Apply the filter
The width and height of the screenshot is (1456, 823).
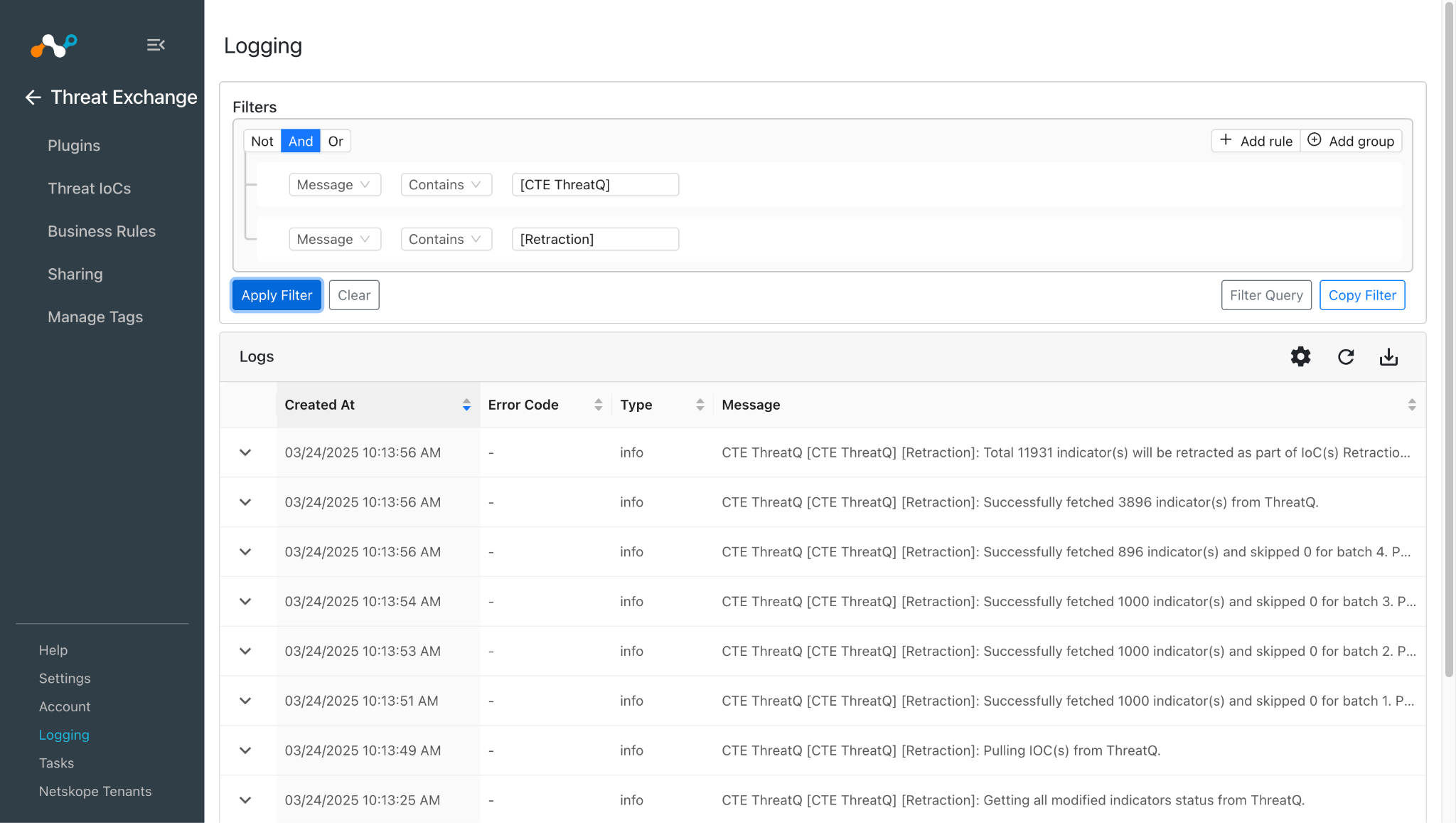coord(277,295)
